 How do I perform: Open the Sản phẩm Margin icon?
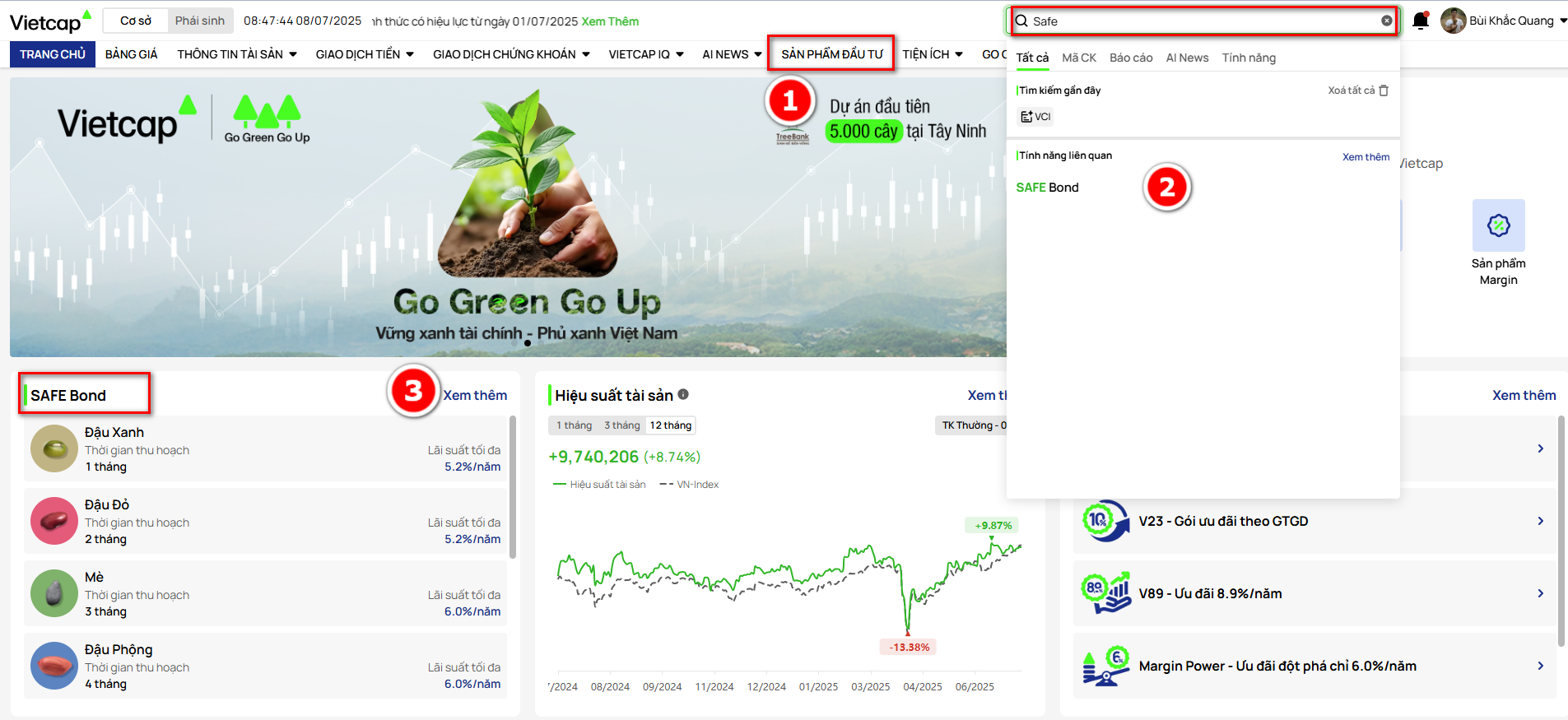tap(1498, 225)
